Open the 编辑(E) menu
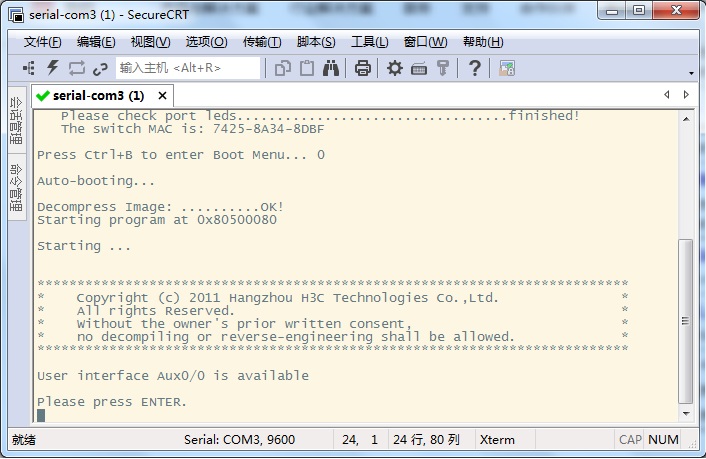This screenshot has height=459, width=706. (96, 42)
